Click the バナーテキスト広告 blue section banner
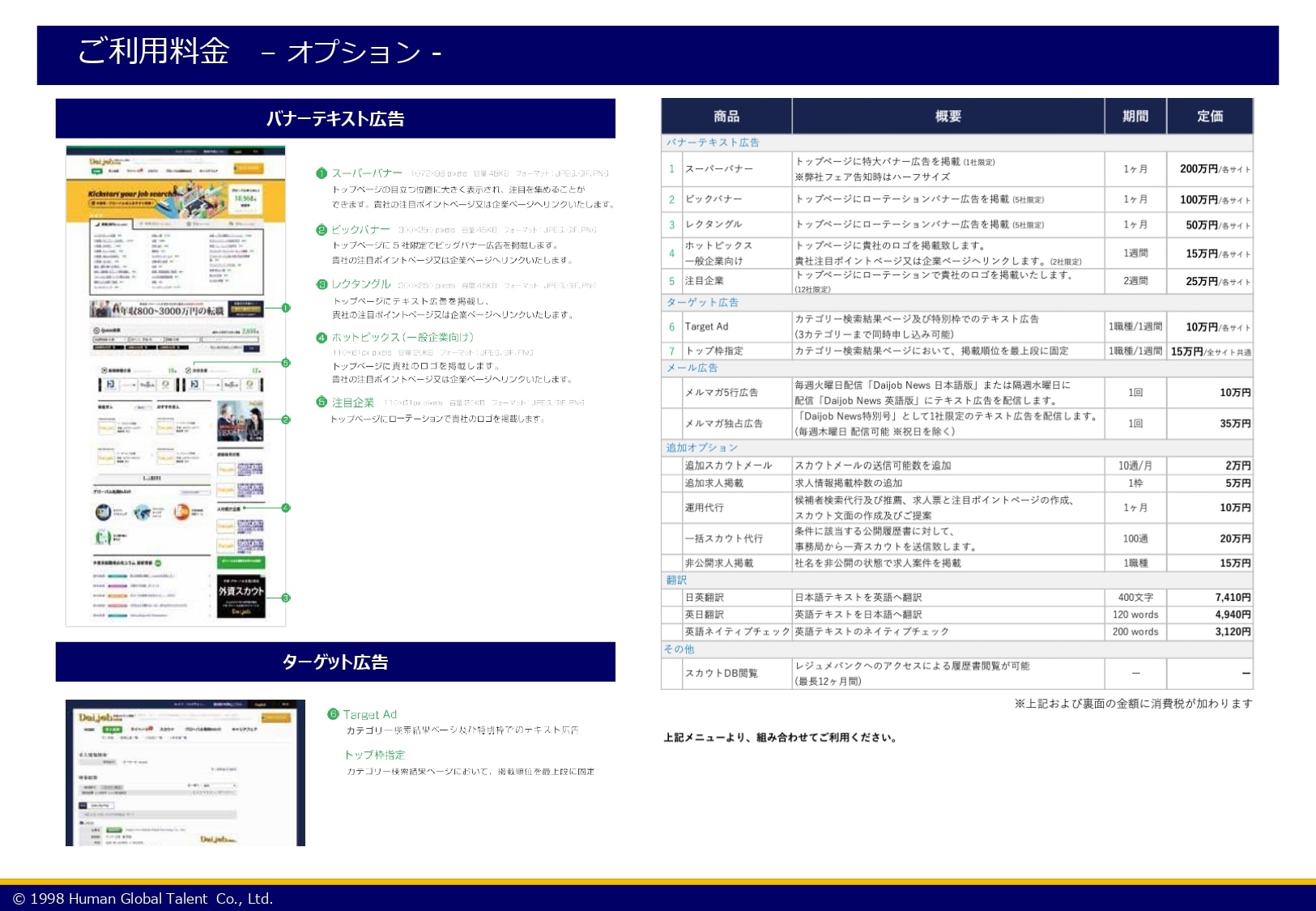Viewport: 1316px width, 911px height. (335, 119)
